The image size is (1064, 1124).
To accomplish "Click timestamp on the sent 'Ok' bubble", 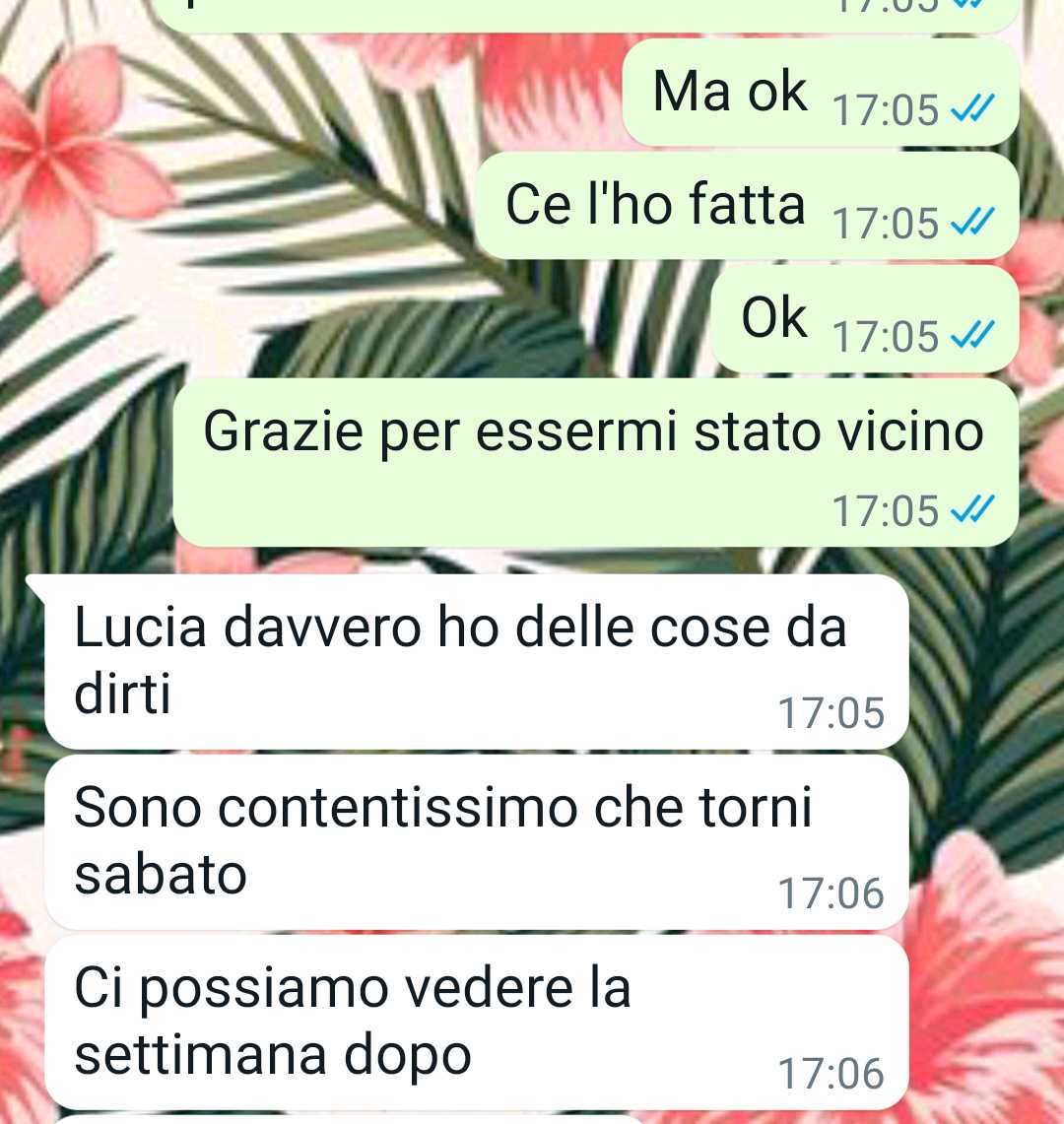I will (886, 336).
